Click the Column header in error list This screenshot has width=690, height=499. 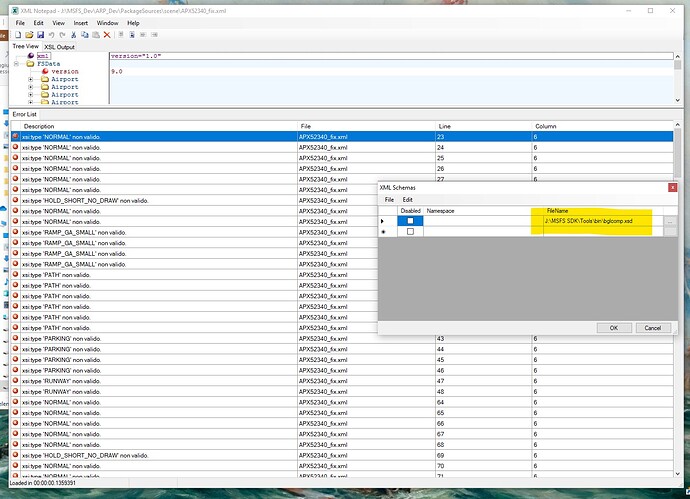(602, 126)
